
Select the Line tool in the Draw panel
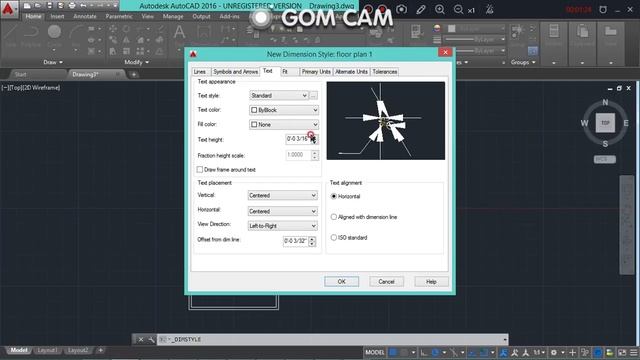pos(11,36)
